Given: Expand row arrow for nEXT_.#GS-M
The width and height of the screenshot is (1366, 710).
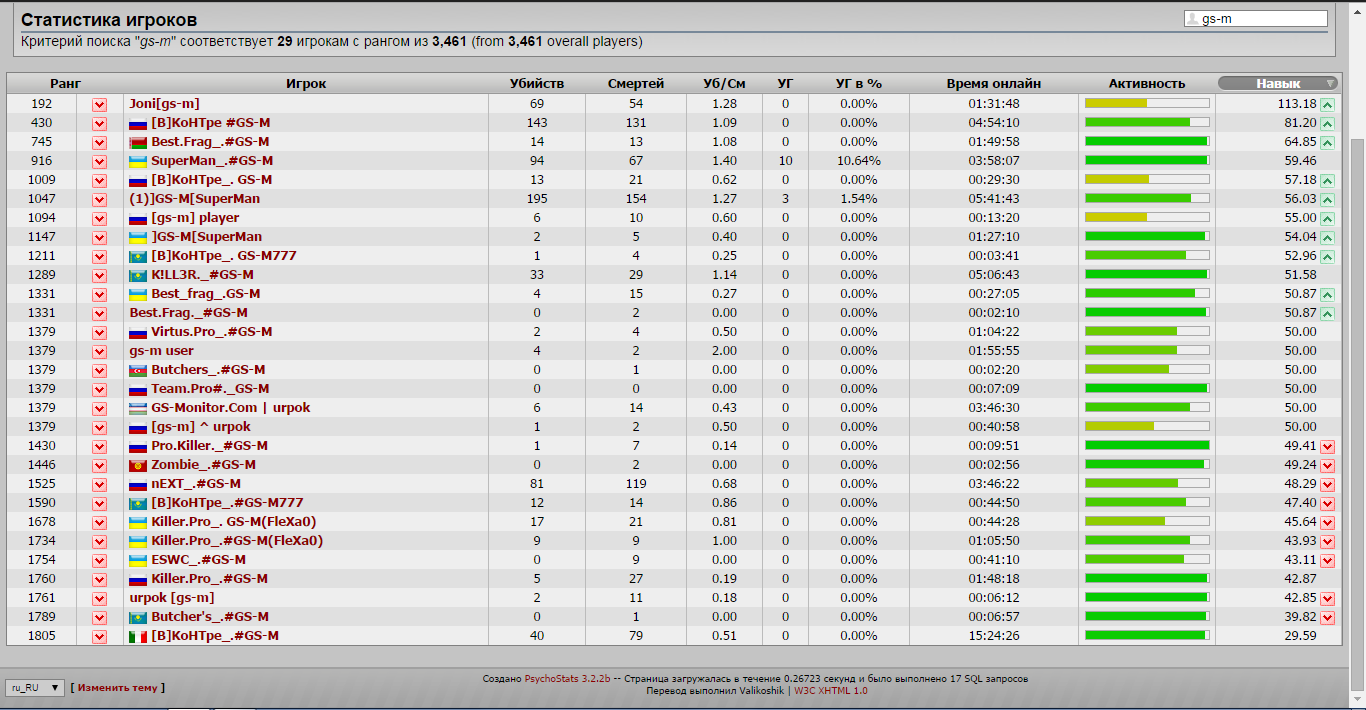Looking at the screenshot, I should [99, 484].
